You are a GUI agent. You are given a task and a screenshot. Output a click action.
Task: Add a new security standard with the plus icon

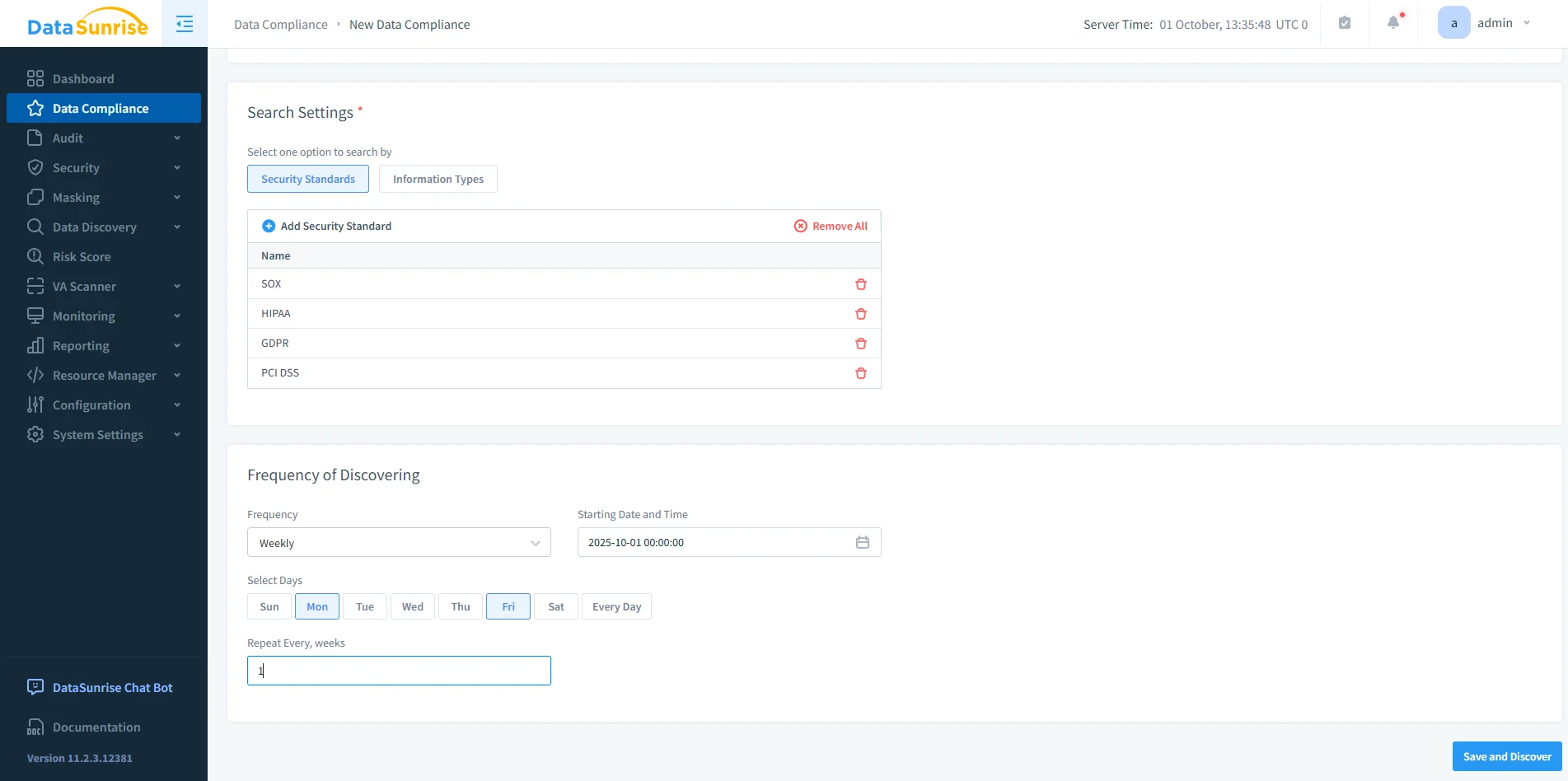point(268,225)
